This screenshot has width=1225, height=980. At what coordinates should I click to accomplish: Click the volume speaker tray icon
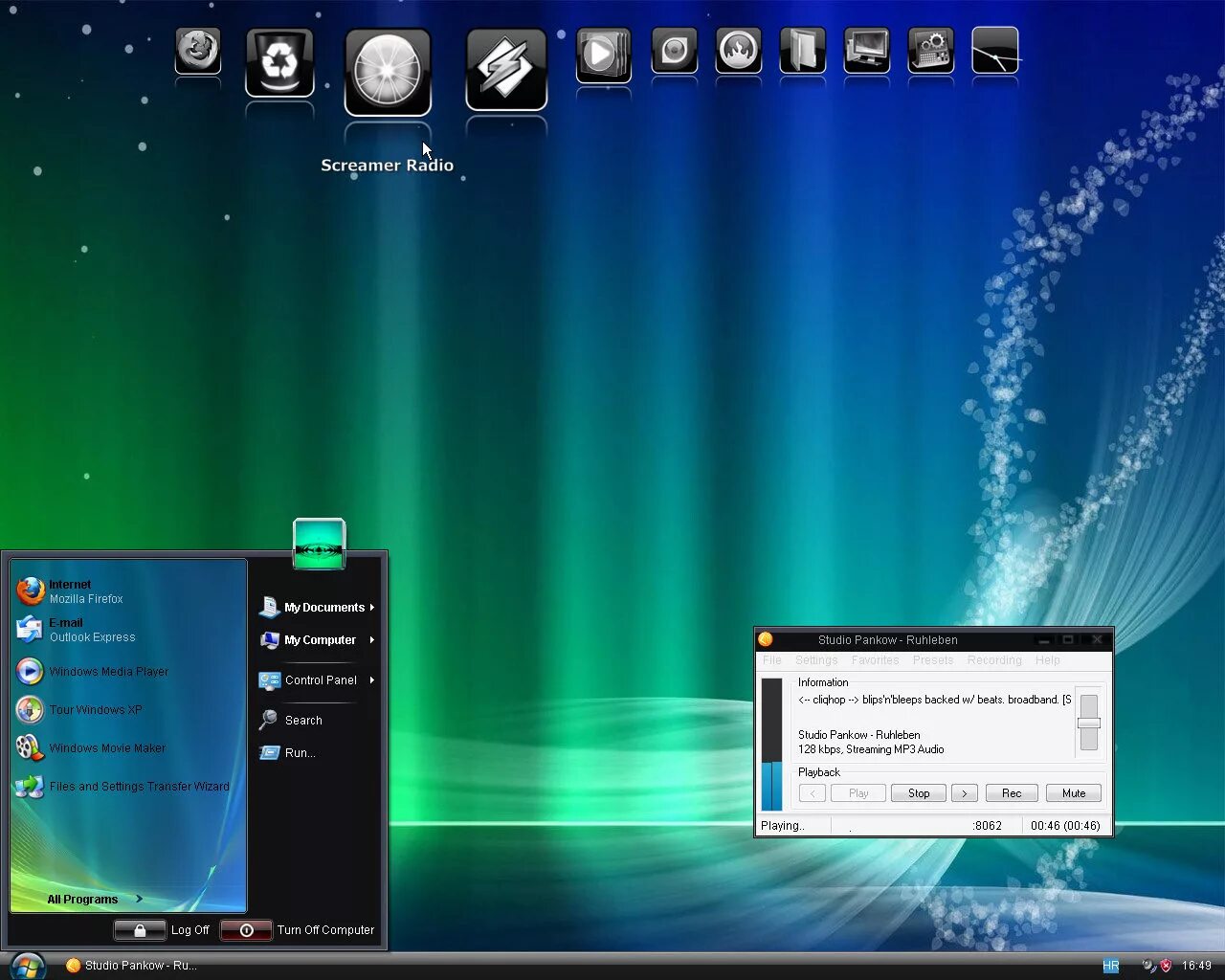(1148, 966)
